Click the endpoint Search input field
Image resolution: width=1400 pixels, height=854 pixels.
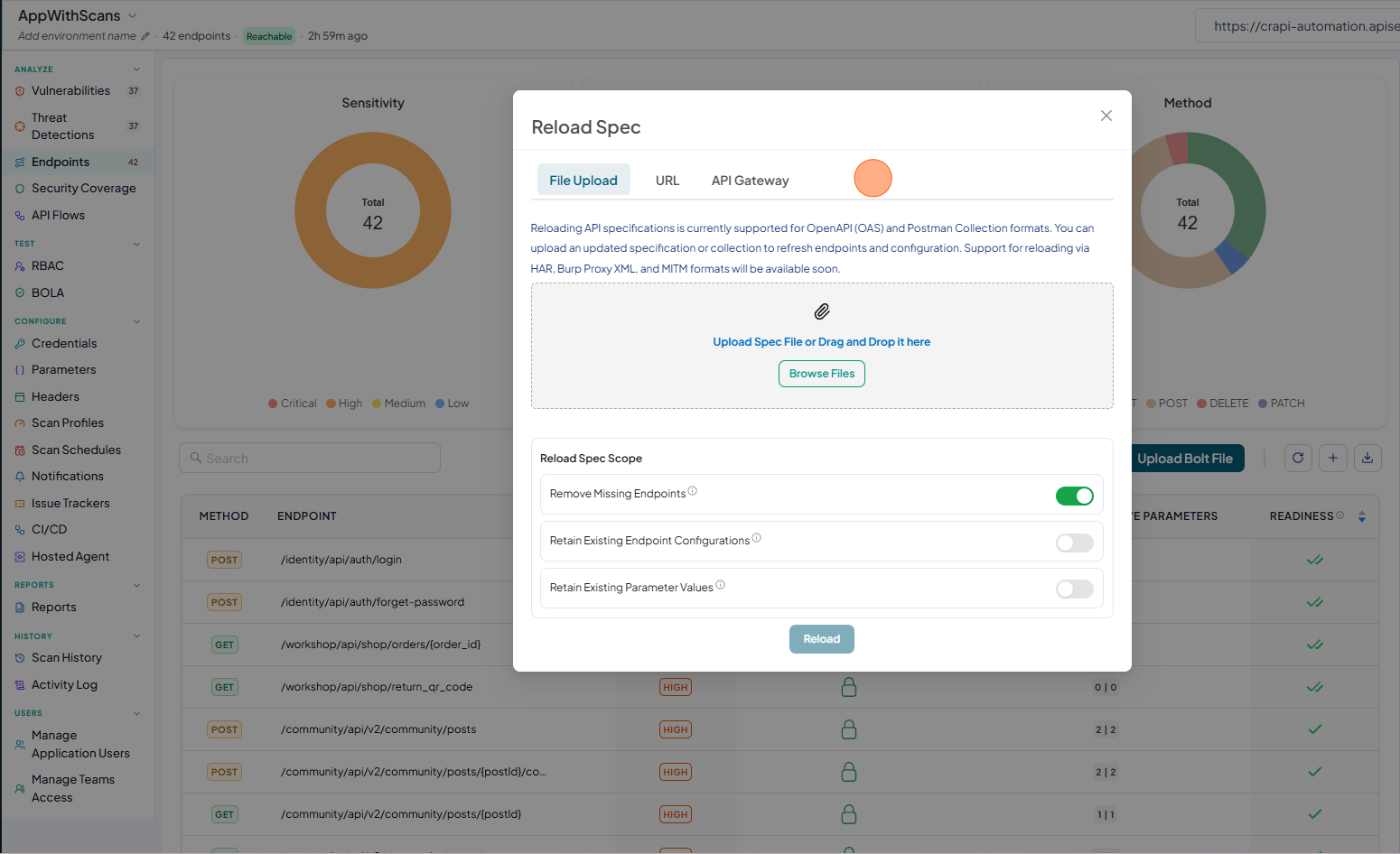pyautogui.click(x=310, y=458)
